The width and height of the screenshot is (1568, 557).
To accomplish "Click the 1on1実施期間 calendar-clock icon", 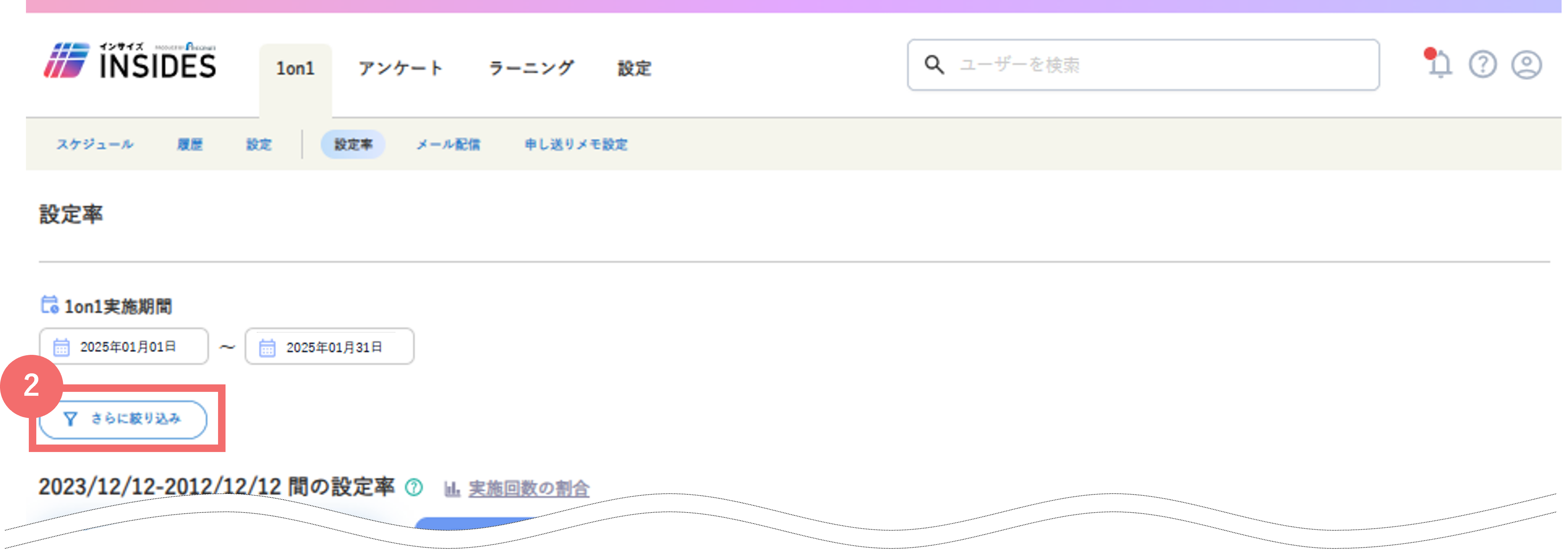I will click(x=49, y=304).
